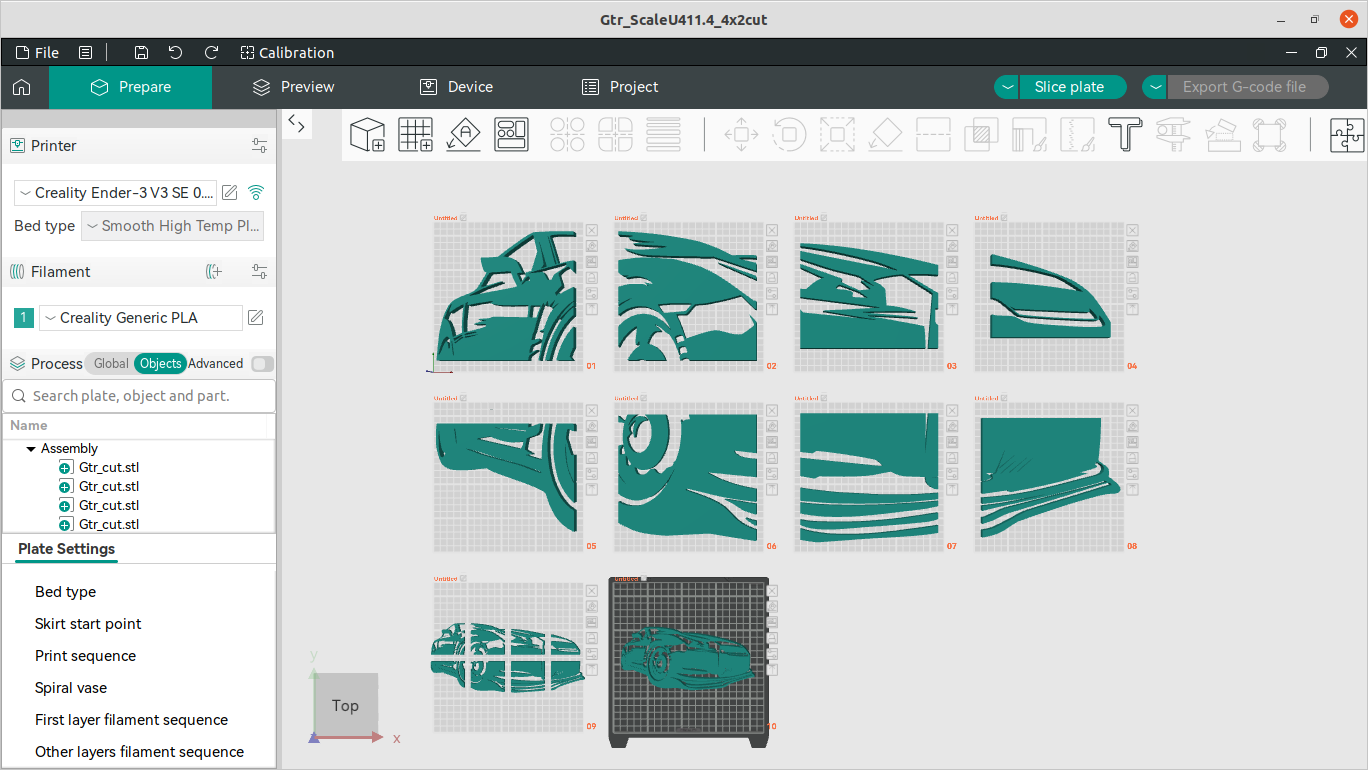Click the Add plate grid icon
Viewport: 1368px width, 770px height.
tap(415, 134)
